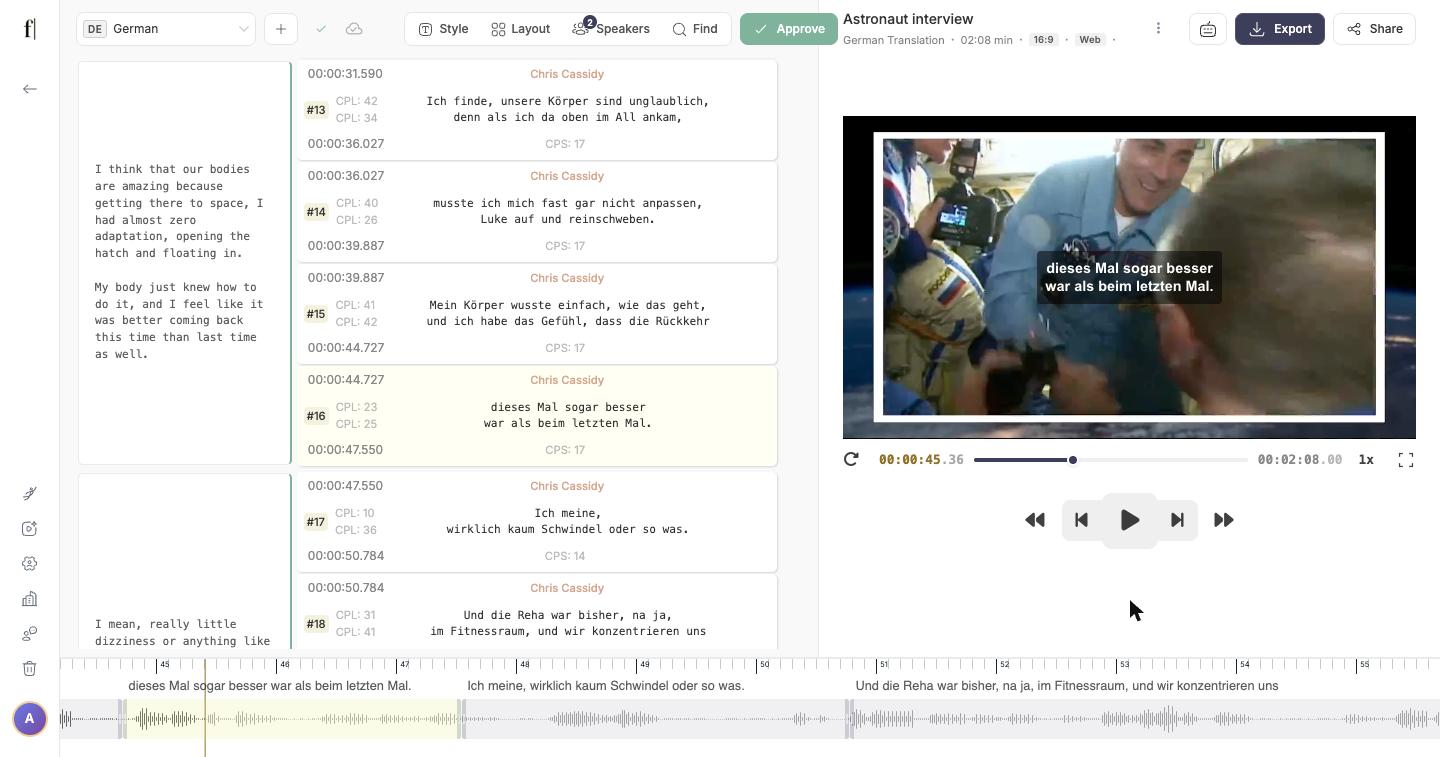Change speaker Chris Cassidy on subtitle #13
1440x757 pixels.
click(x=567, y=74)
